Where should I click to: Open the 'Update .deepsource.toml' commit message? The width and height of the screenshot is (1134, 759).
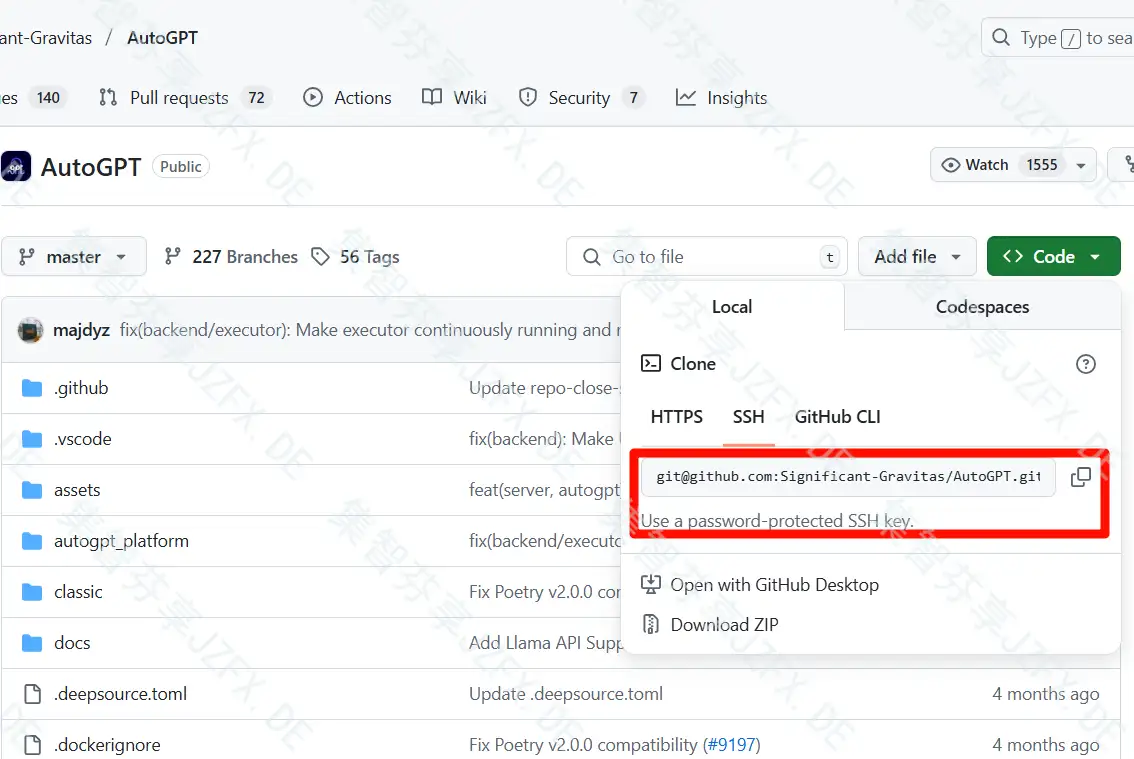tap(566, 694)
